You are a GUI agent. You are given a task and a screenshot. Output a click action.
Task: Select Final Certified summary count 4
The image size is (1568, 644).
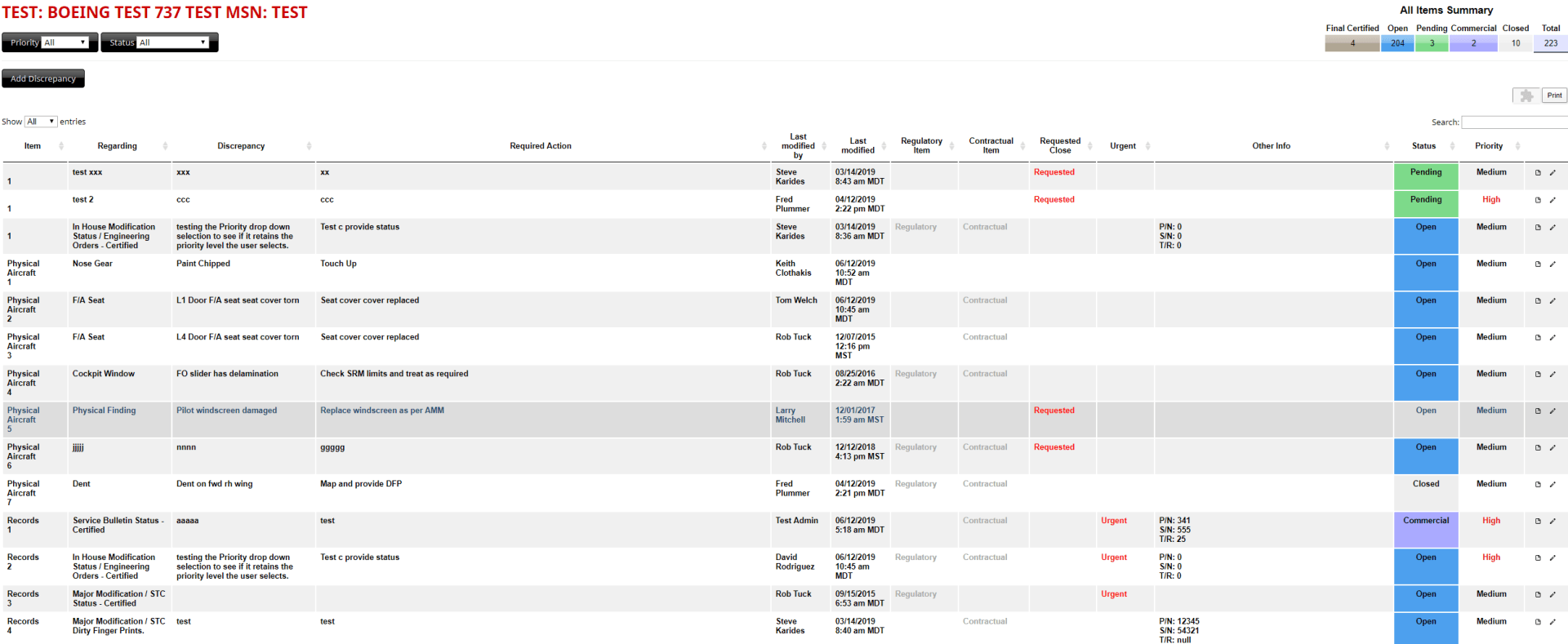(1352, 43)
